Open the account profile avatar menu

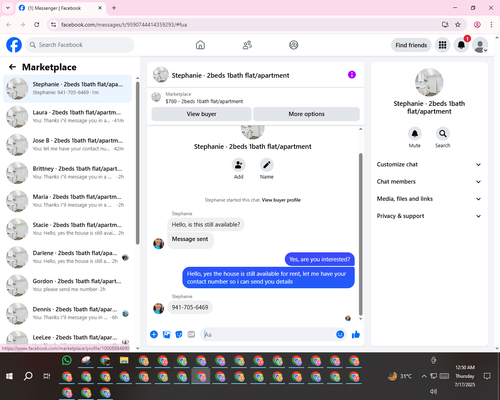[480, 45]
